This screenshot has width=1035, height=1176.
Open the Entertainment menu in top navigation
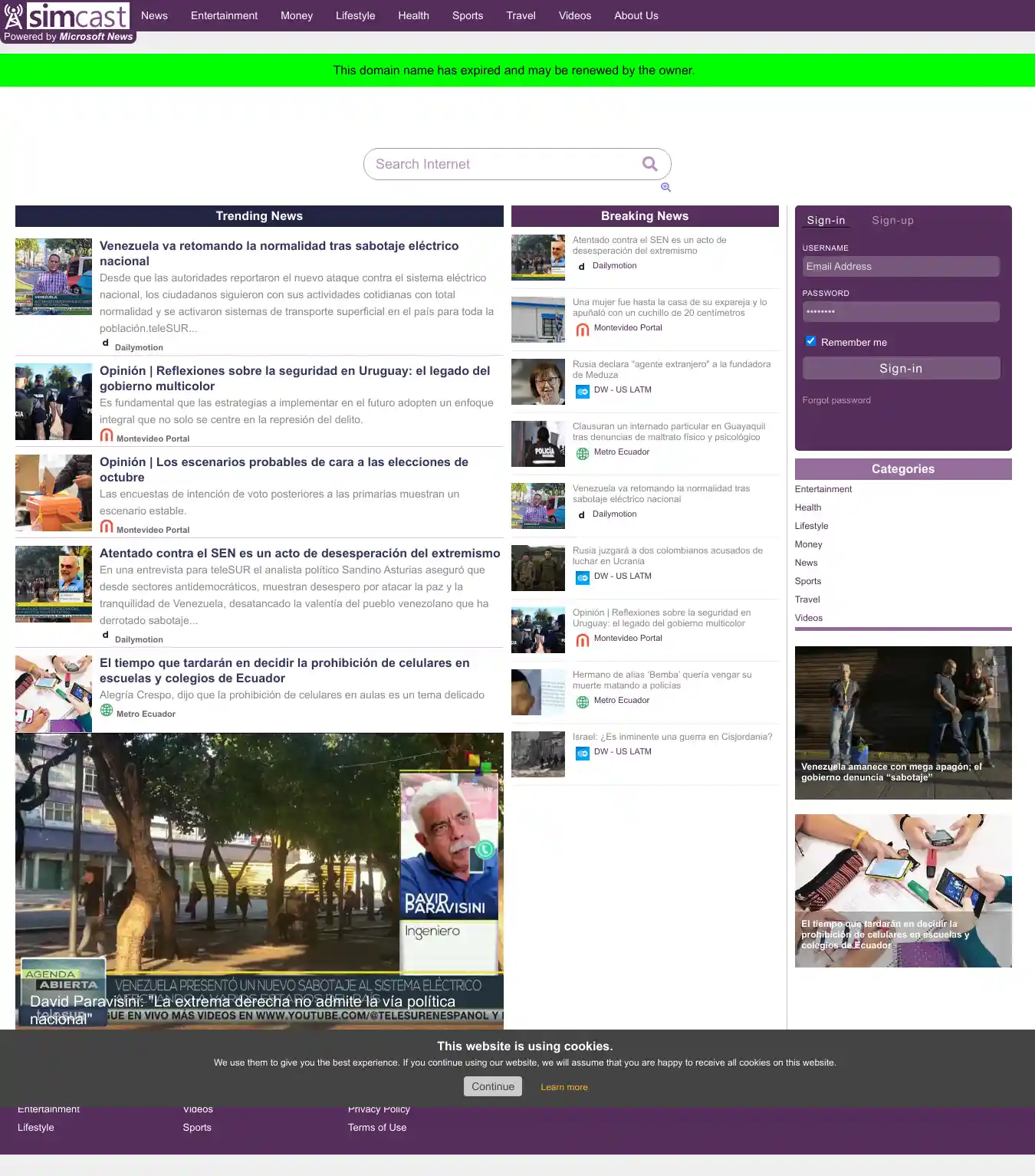pyautogui.click(x=224, y=15)
